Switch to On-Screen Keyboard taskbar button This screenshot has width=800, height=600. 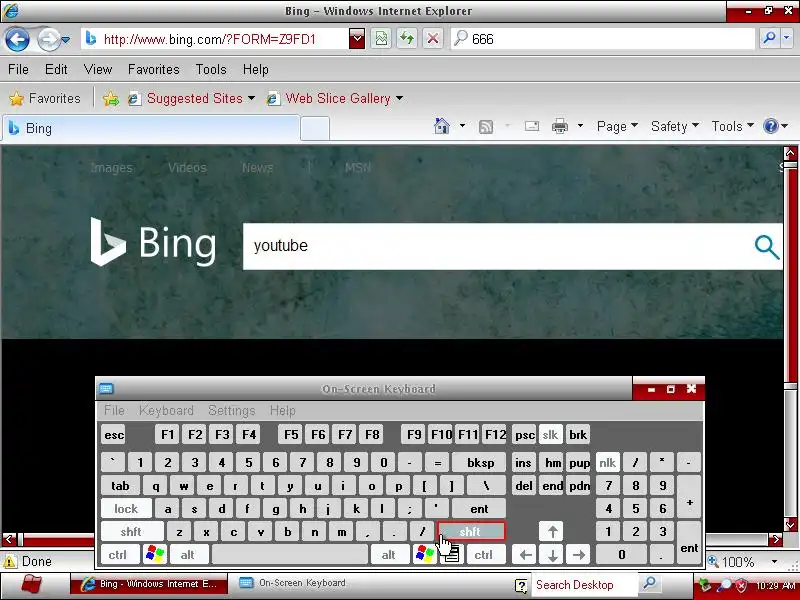(294, 583)
